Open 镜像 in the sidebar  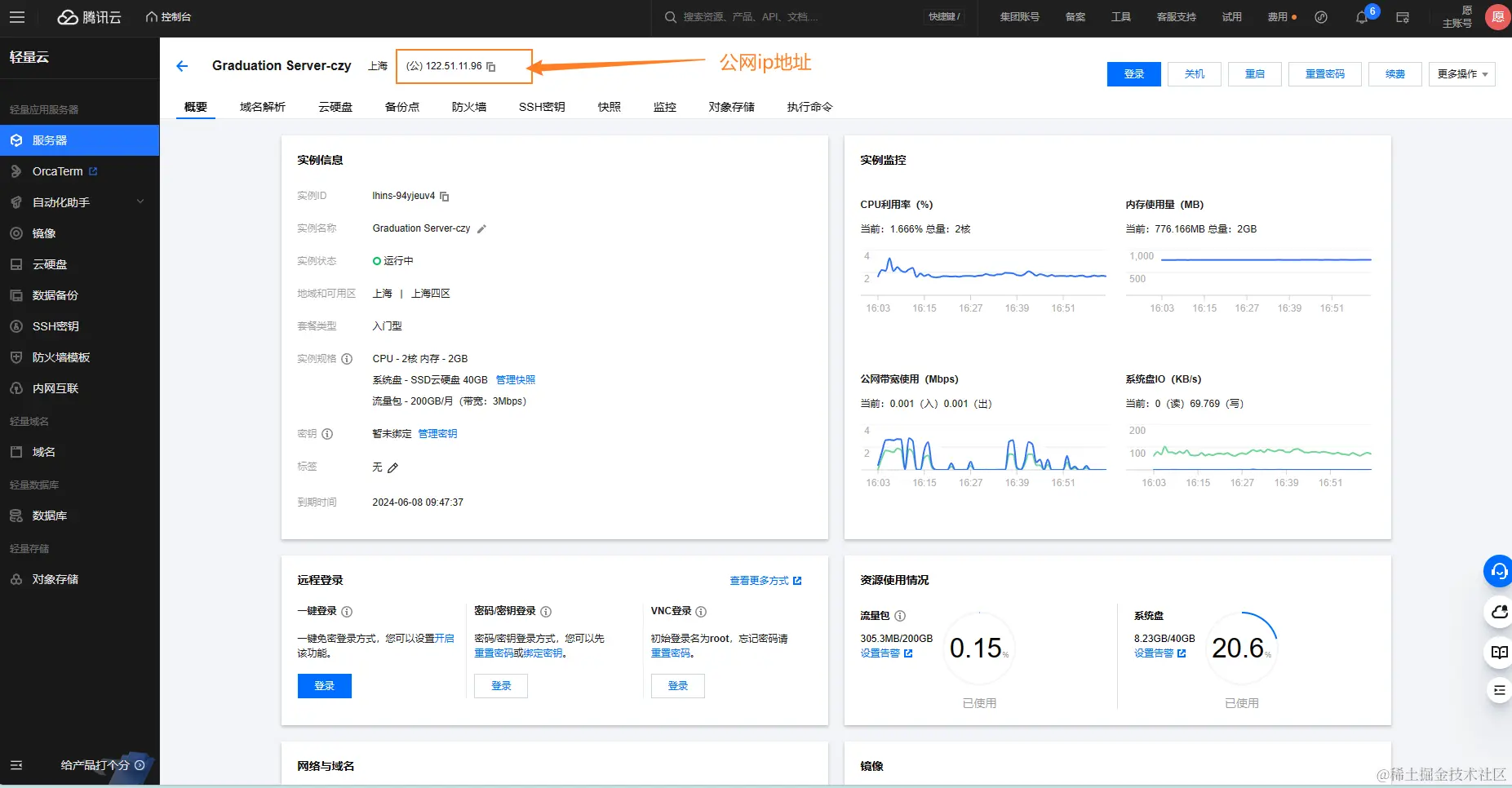80,233
